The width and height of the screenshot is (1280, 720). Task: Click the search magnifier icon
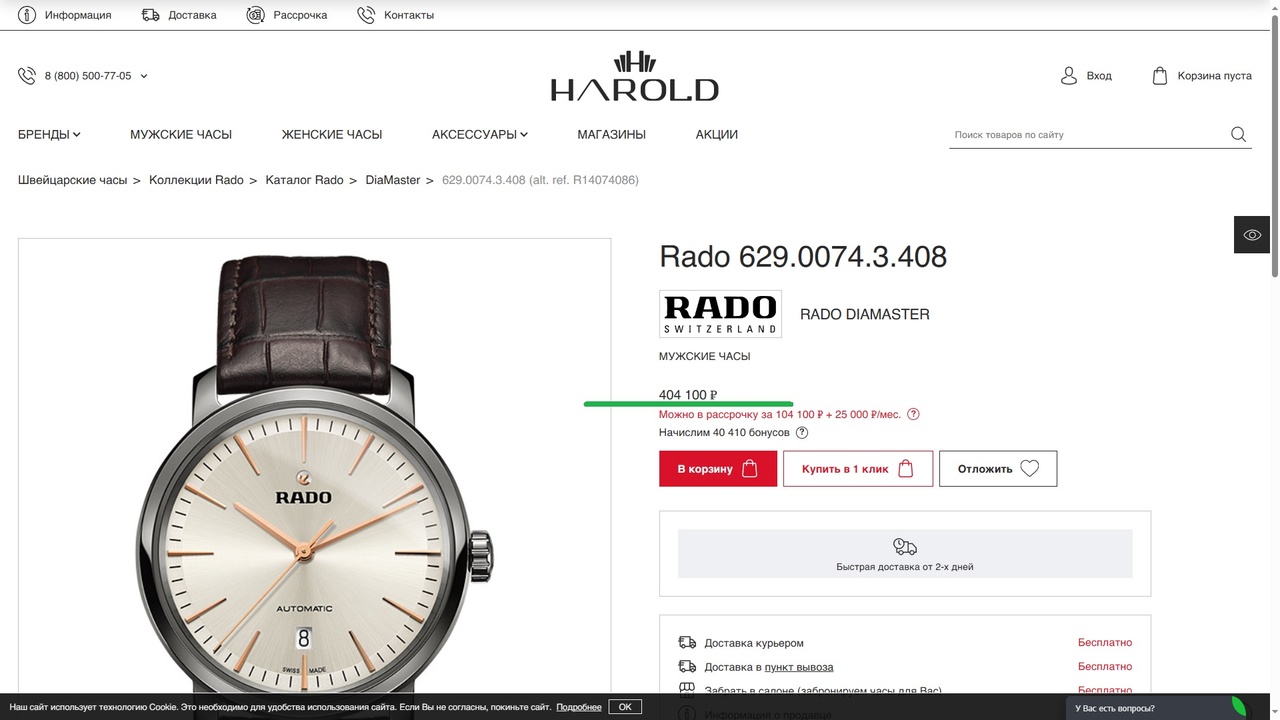click(x=1238, y=135)
